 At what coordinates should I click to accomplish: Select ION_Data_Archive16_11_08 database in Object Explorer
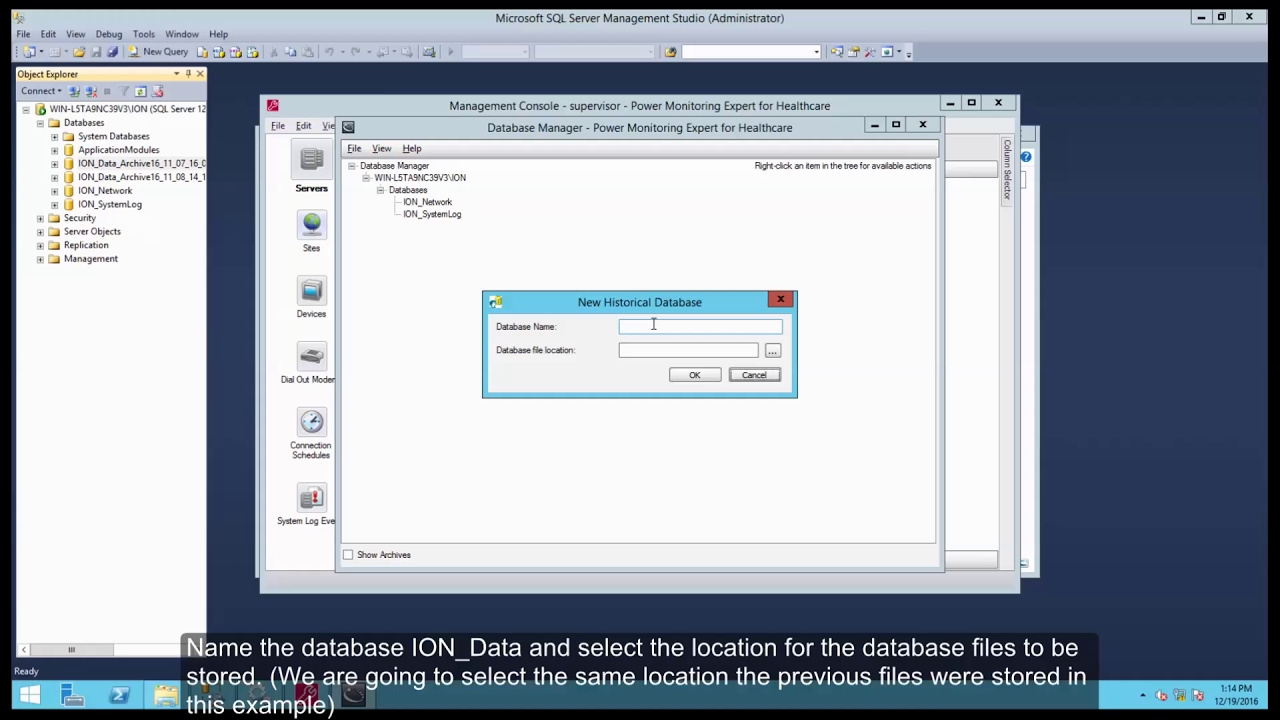141,177
